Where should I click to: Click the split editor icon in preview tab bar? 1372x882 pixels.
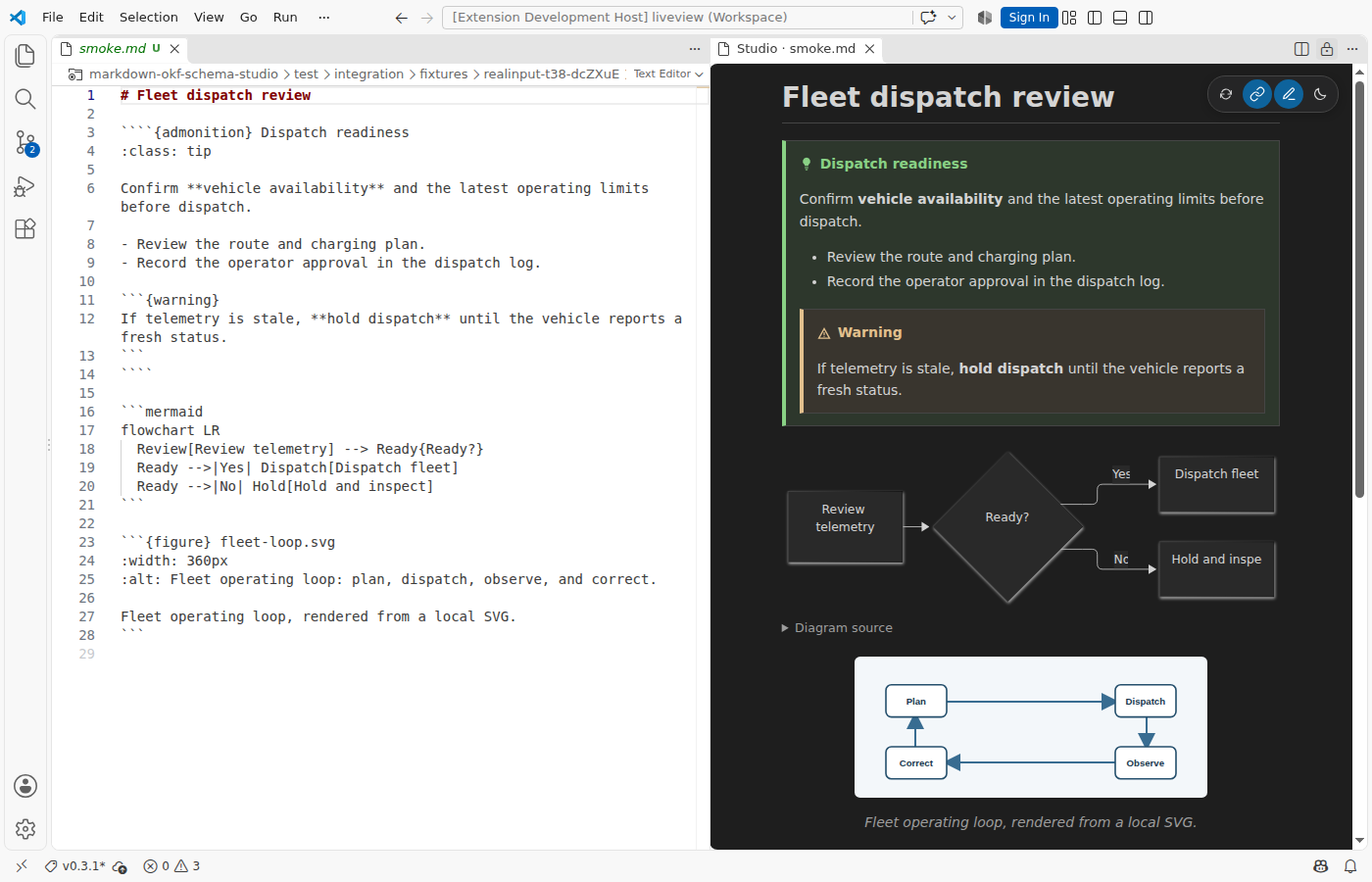[x=1301, y=49]
